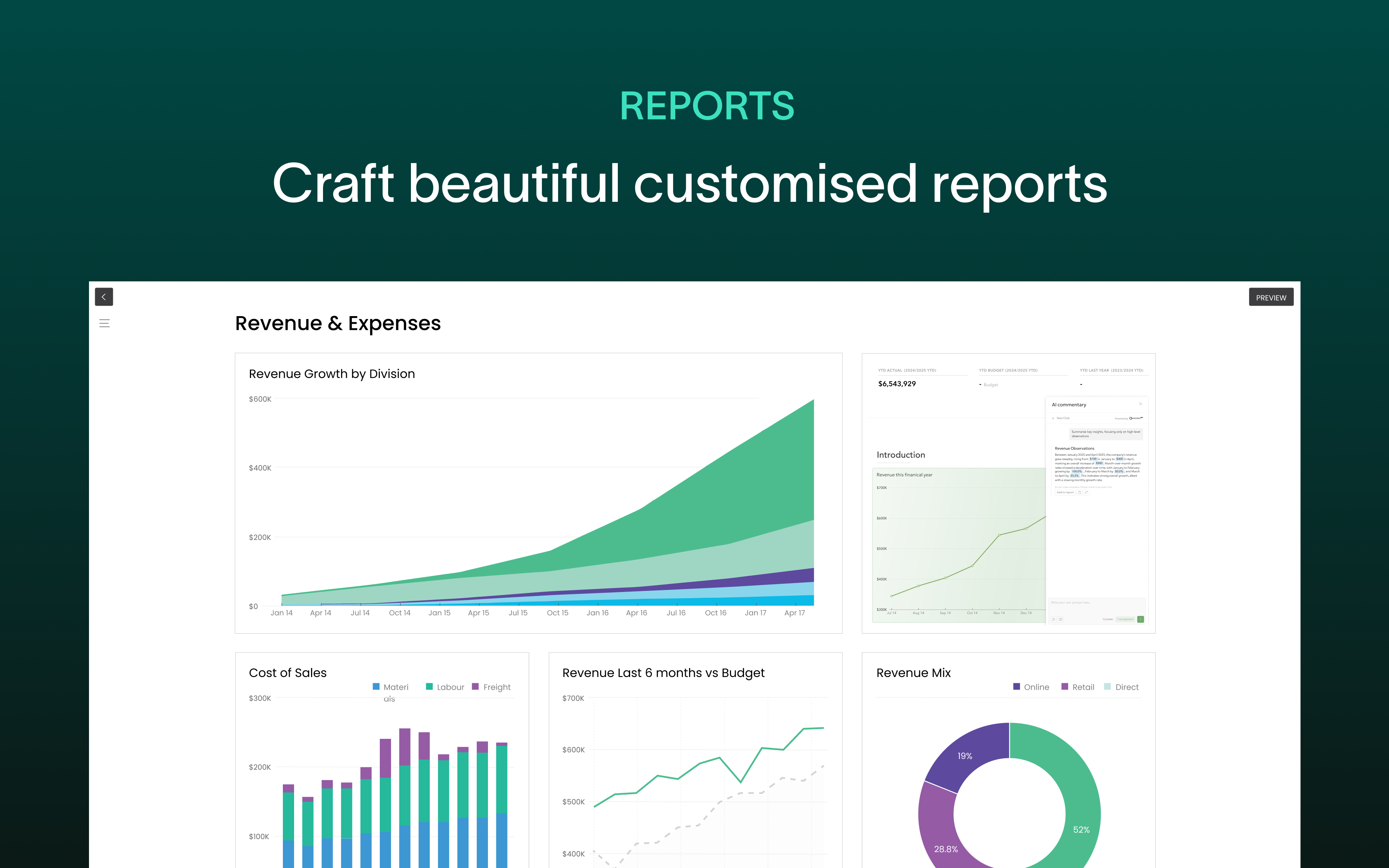Copy the Revenue Observations response
The image size is (1389, 868).
[1080, 493]
